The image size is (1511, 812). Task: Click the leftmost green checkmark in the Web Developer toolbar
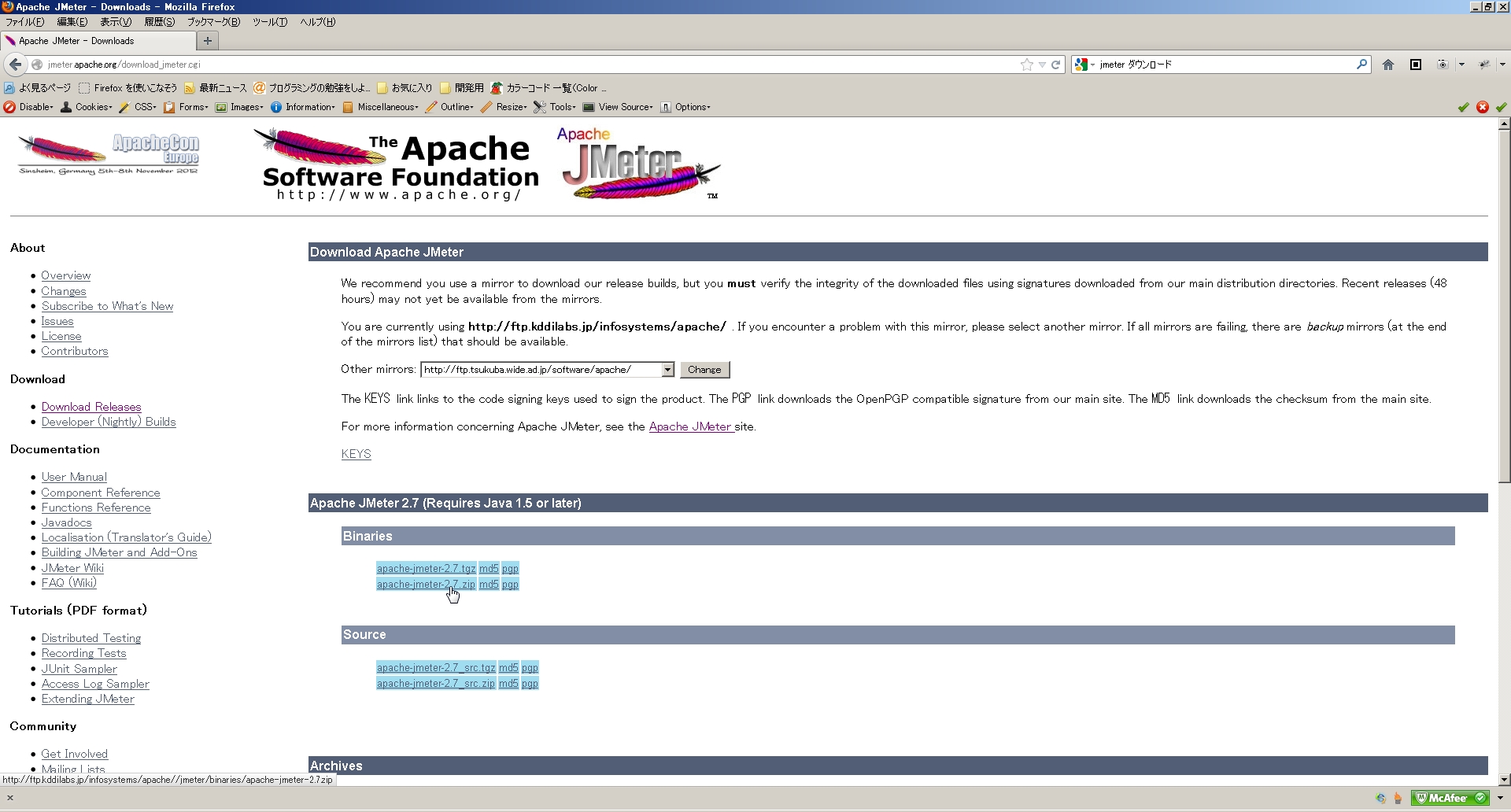(x=1464, y=107)
